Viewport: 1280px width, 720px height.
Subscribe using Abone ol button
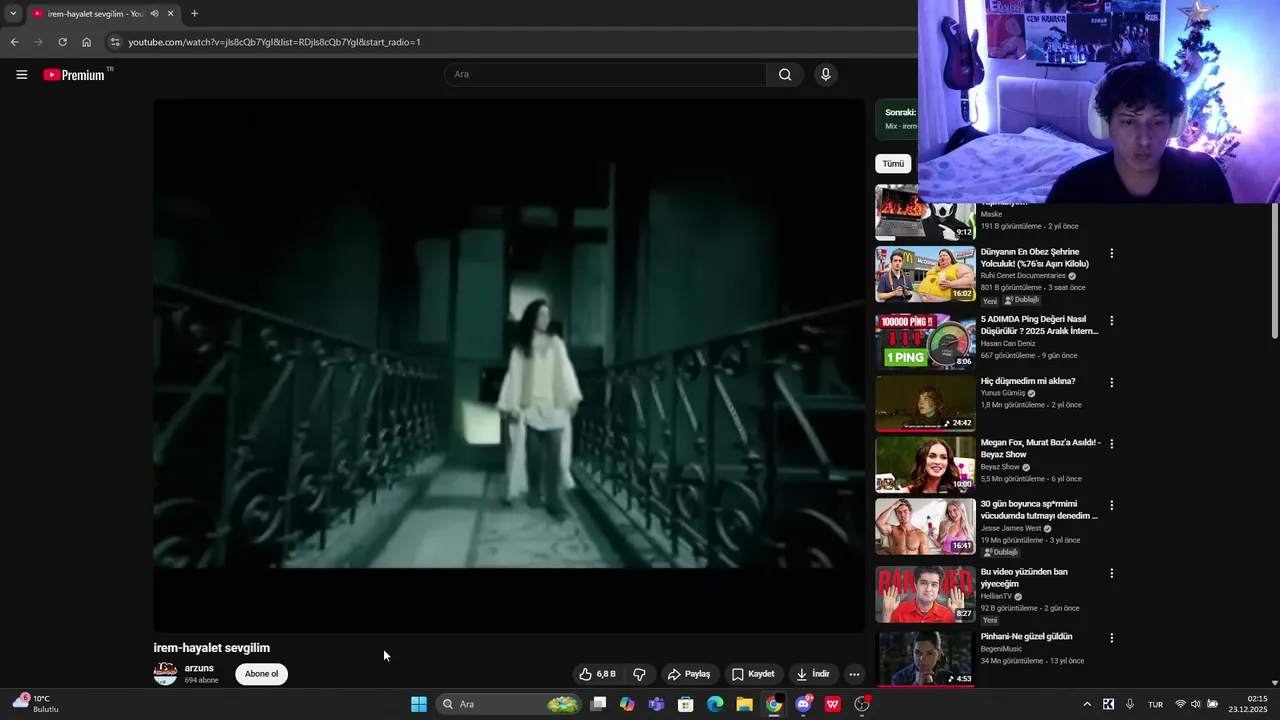click(262, 674)
